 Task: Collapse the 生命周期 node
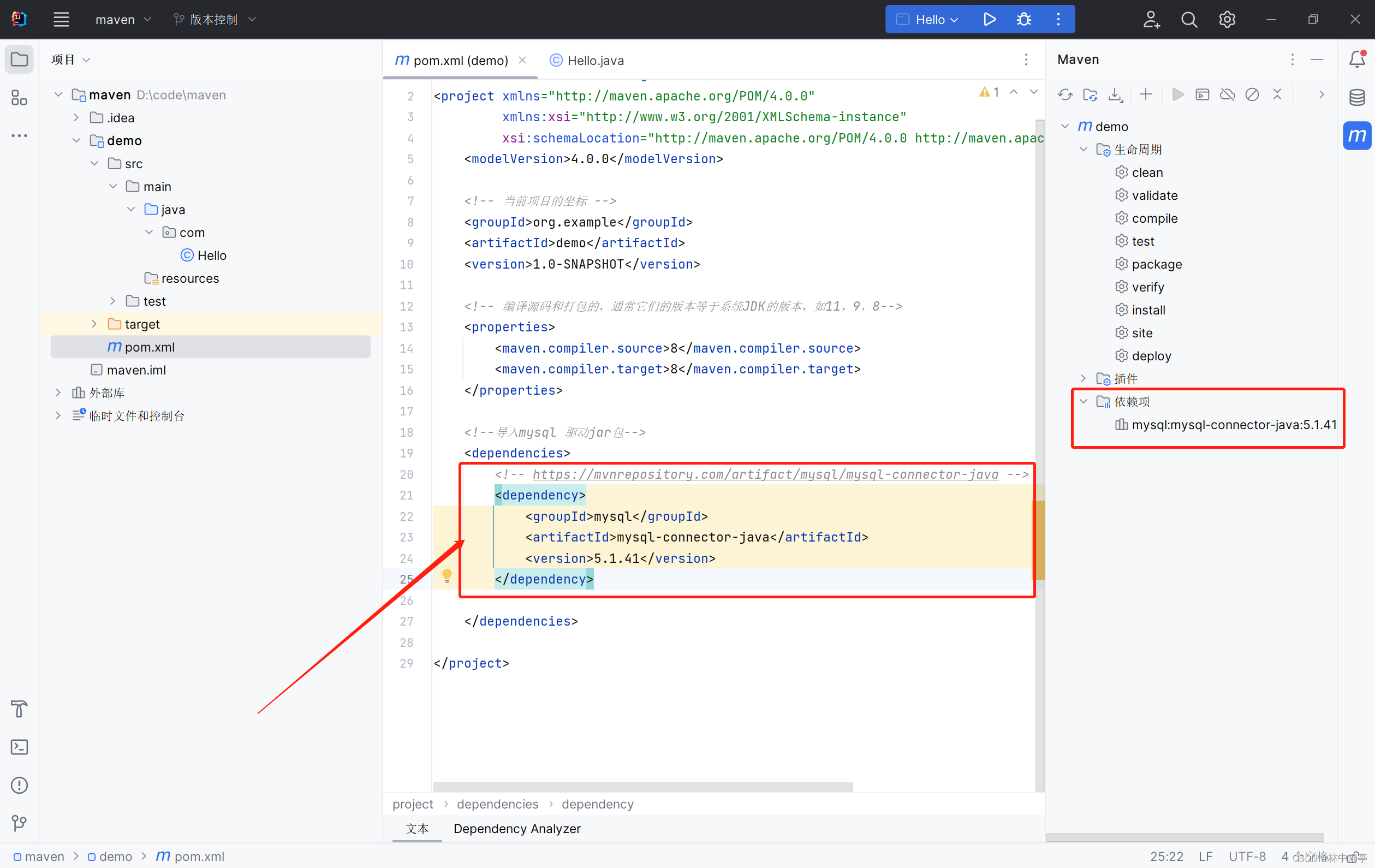pos(1083,149)
